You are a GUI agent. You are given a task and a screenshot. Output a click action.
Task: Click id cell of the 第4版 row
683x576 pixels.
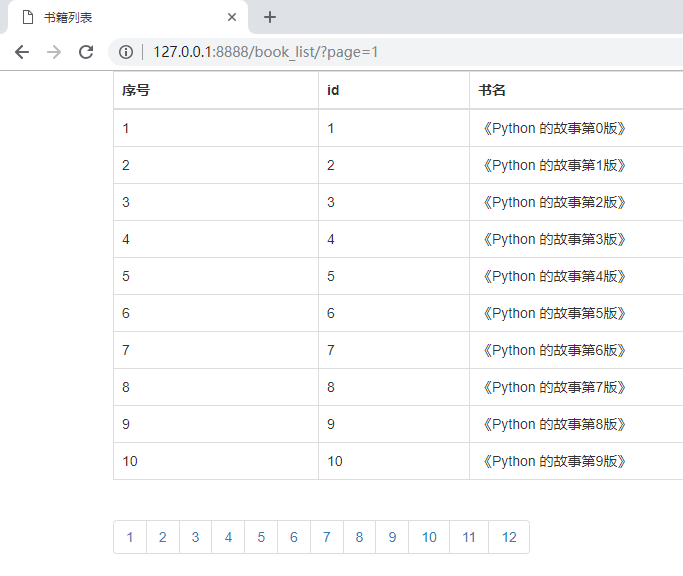(x=394, y=276)
